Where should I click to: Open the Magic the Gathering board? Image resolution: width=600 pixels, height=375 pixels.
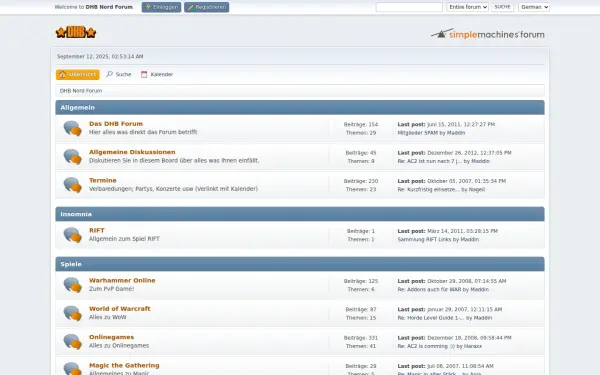124,365
